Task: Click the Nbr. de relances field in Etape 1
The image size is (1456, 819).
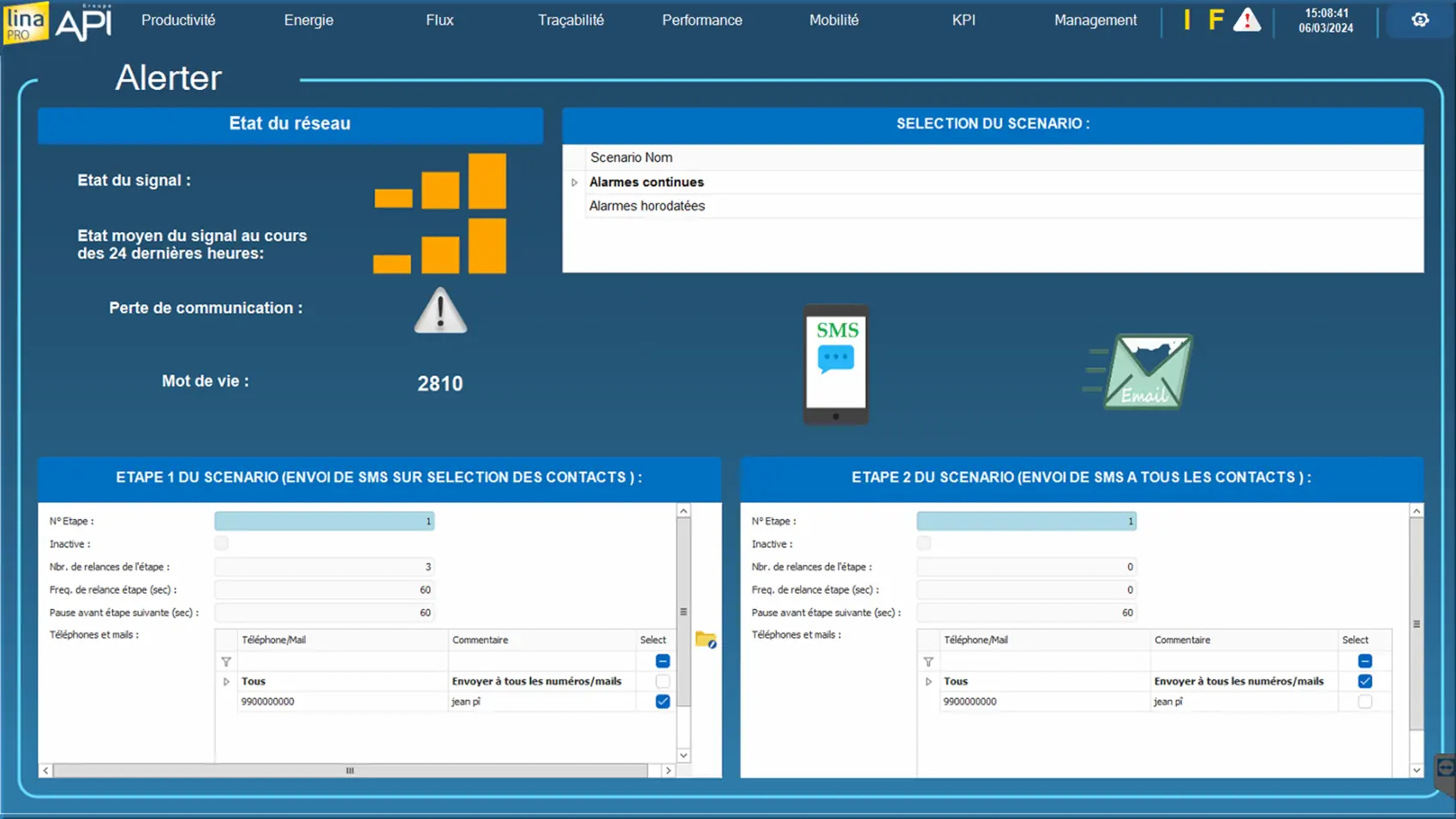Action: [x=325, y=567]
